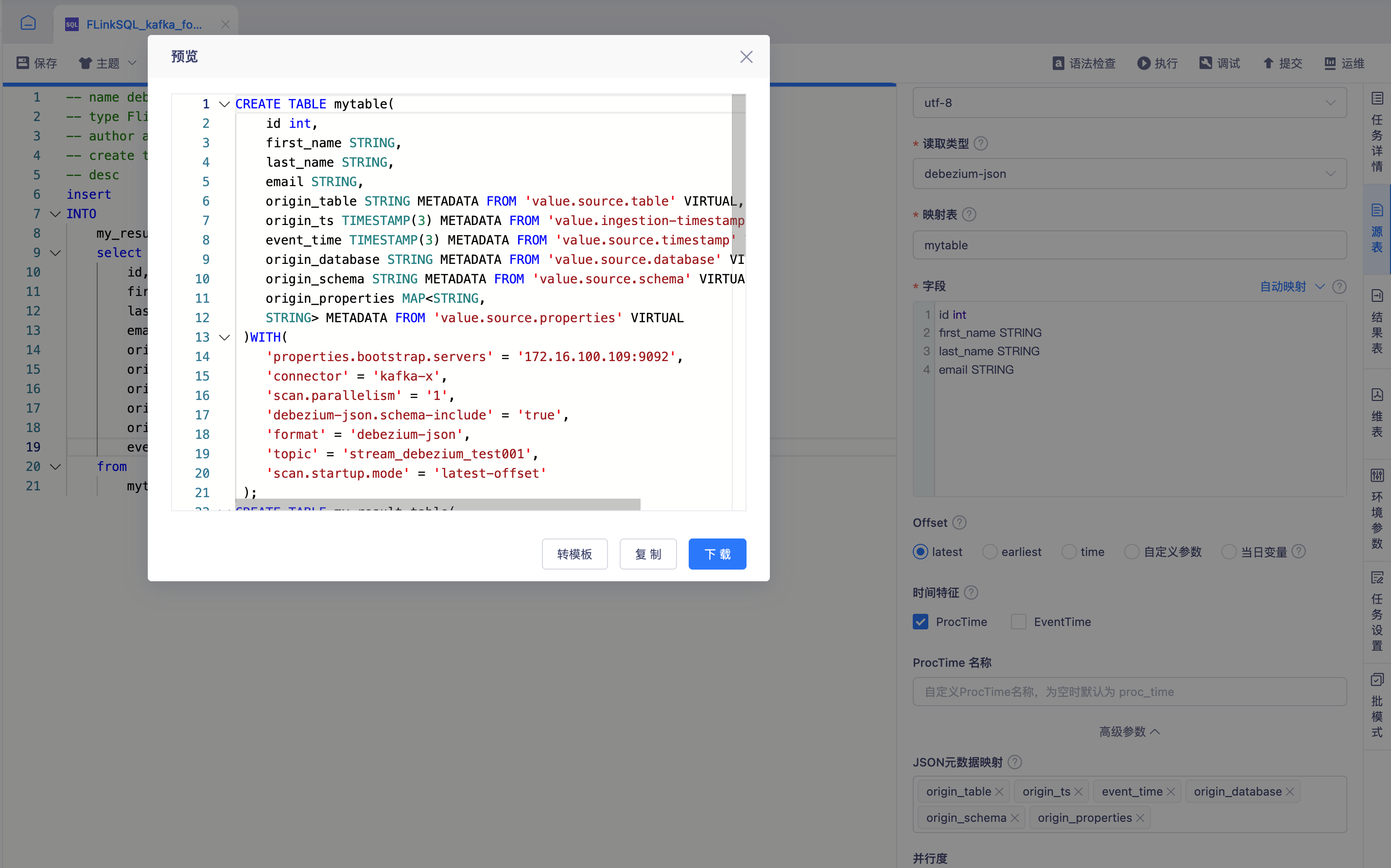Click the 下载 download button
Image resolution: width=1391 pixels, height=868 pixels.
717,554
